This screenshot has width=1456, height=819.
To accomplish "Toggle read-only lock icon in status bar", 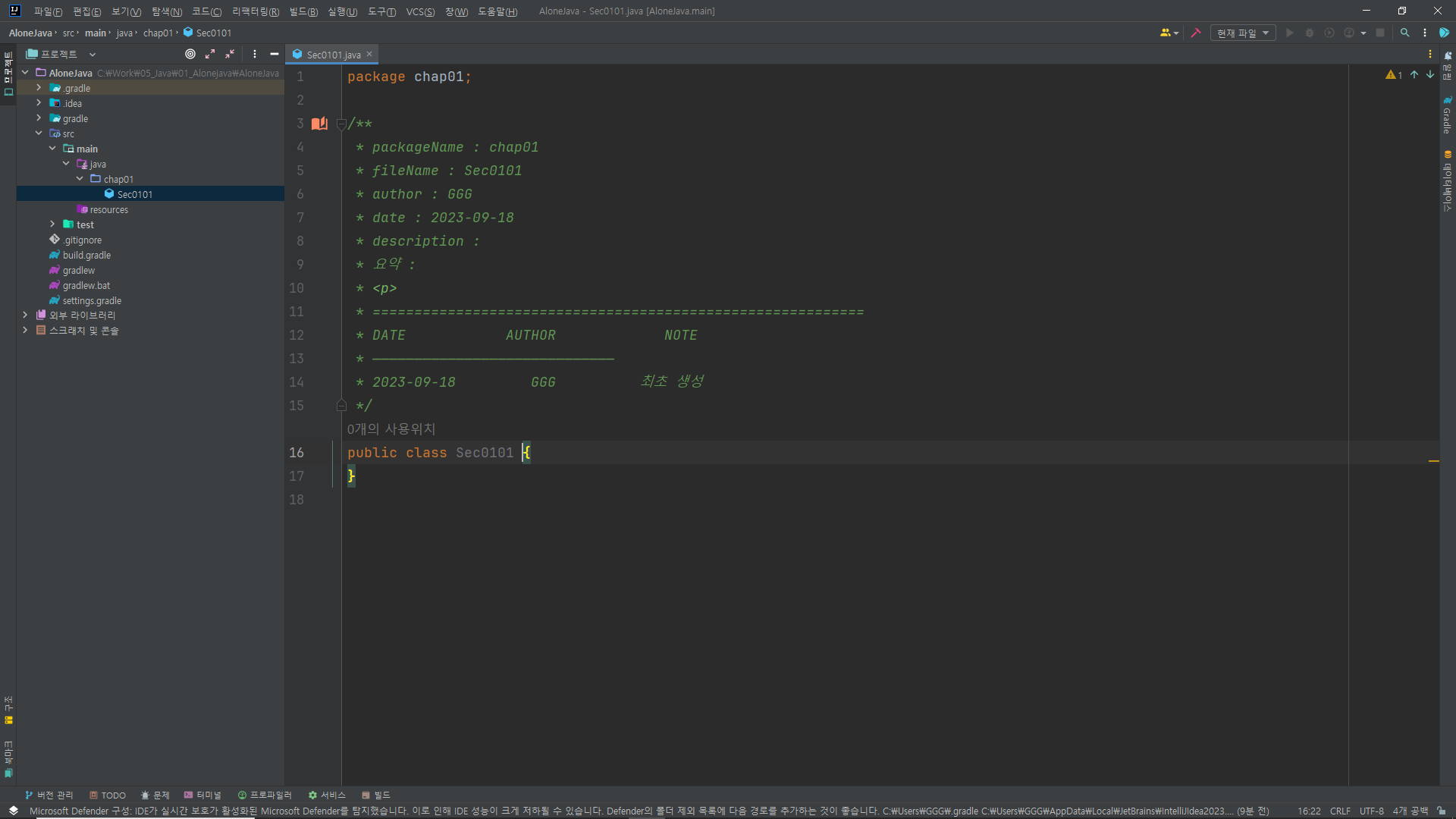I will tap(1441, 811).
